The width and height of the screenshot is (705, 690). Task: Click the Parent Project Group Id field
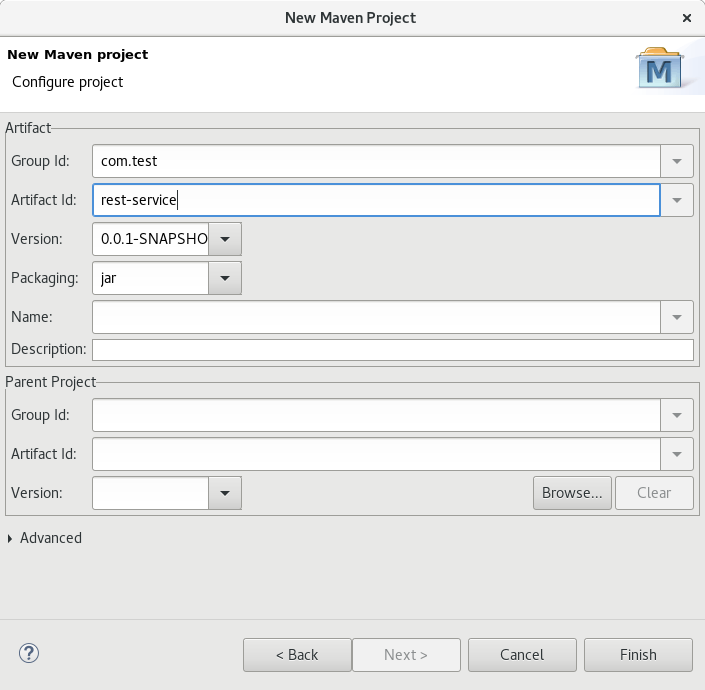376,414
